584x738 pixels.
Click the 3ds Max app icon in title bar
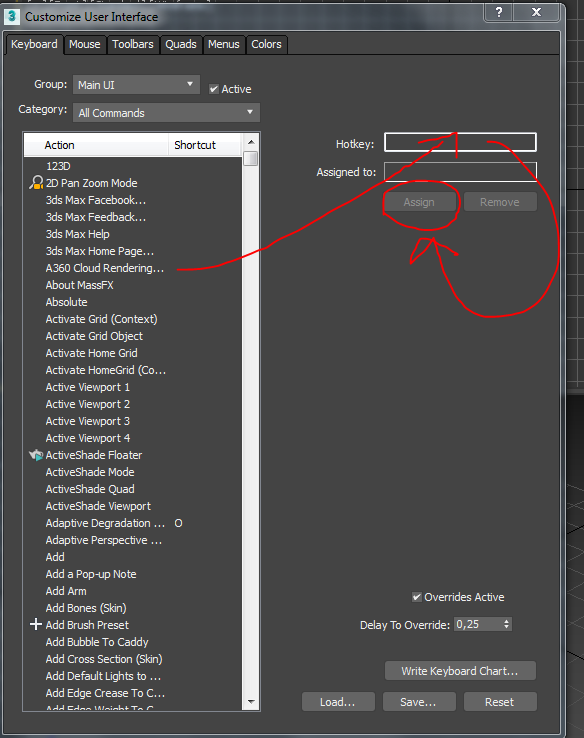(12, 16)
